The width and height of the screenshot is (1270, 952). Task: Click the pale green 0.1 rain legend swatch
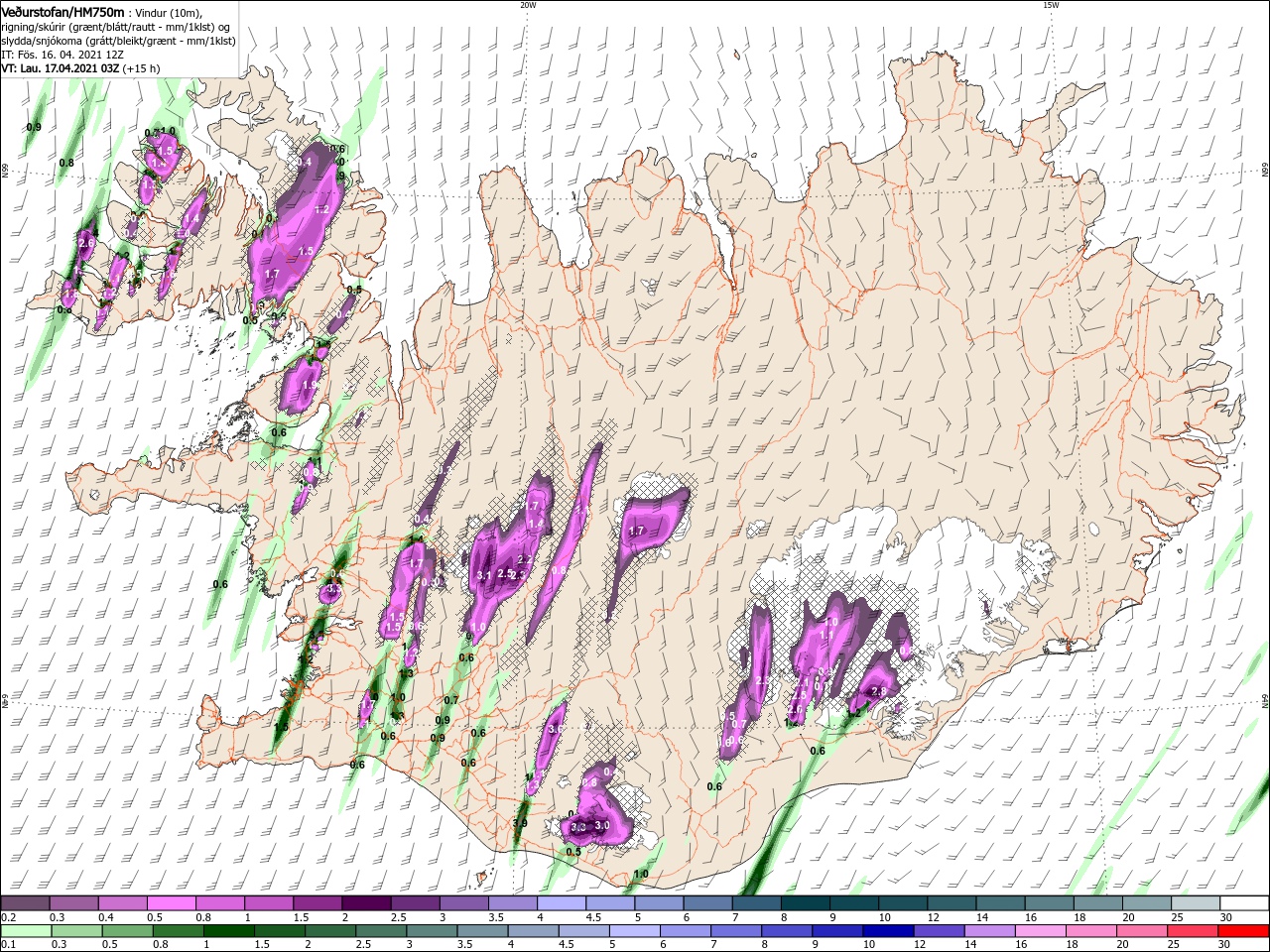click(x=26, y=931)
